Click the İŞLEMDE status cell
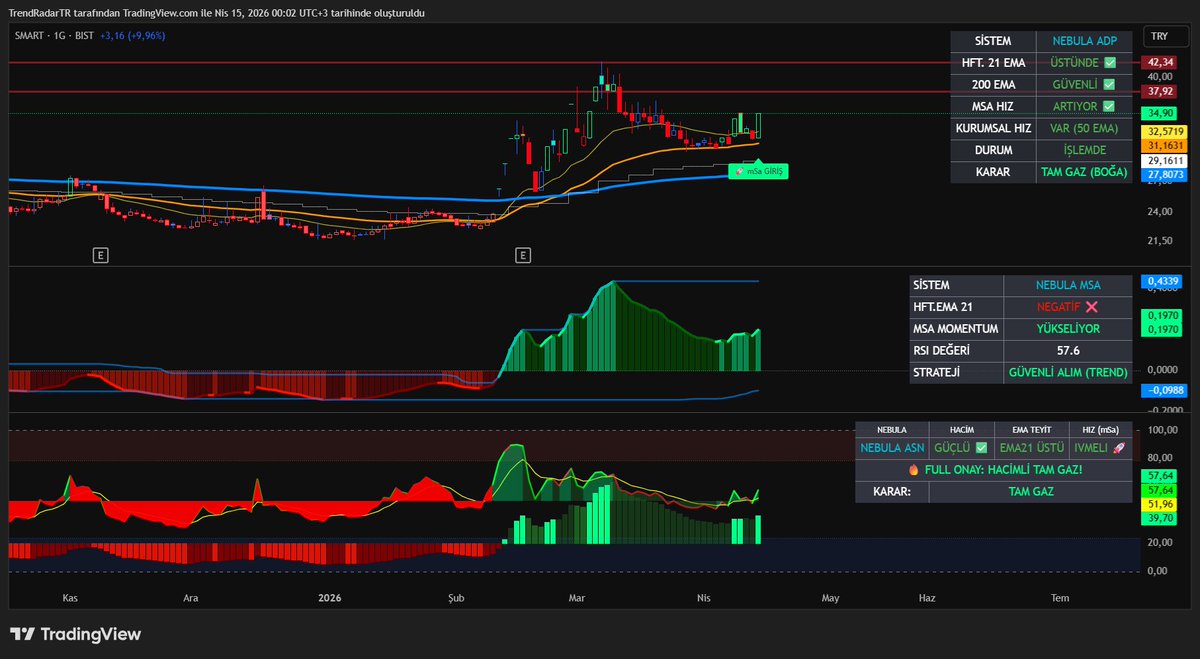Image resolution: width=1200 pixels, height=659 pixels. [x=1084, y=150]
